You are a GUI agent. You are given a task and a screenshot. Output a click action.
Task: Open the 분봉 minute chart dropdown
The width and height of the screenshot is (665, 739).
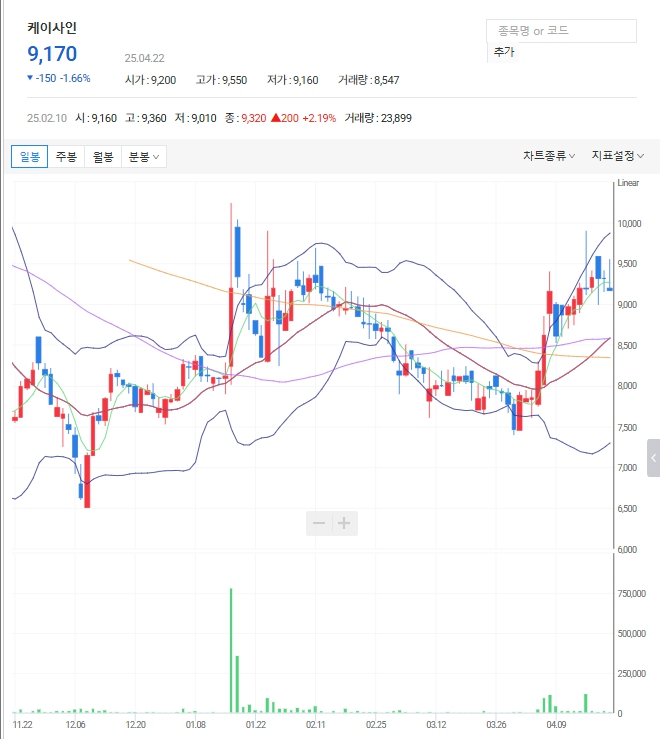coord(144,156)
